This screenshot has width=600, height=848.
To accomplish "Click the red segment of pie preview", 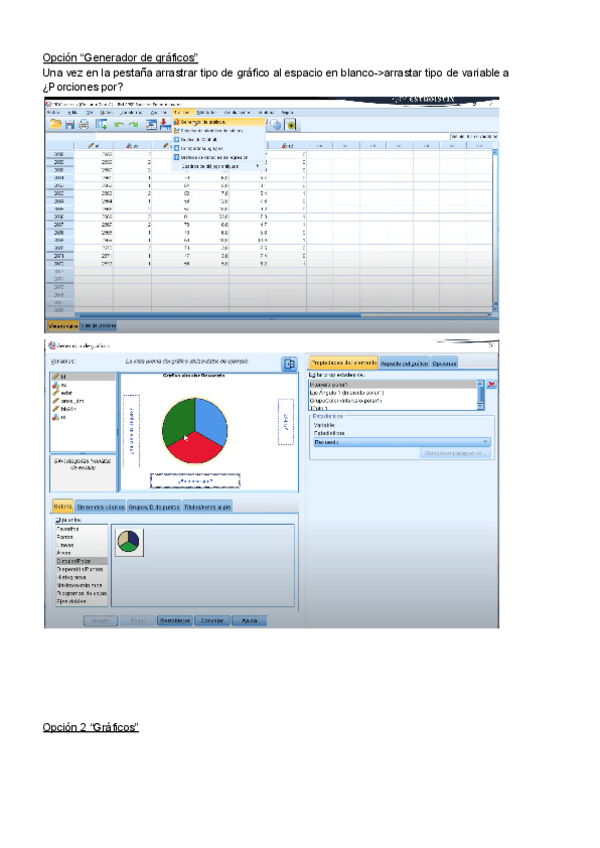I will (x=194, y=448).
